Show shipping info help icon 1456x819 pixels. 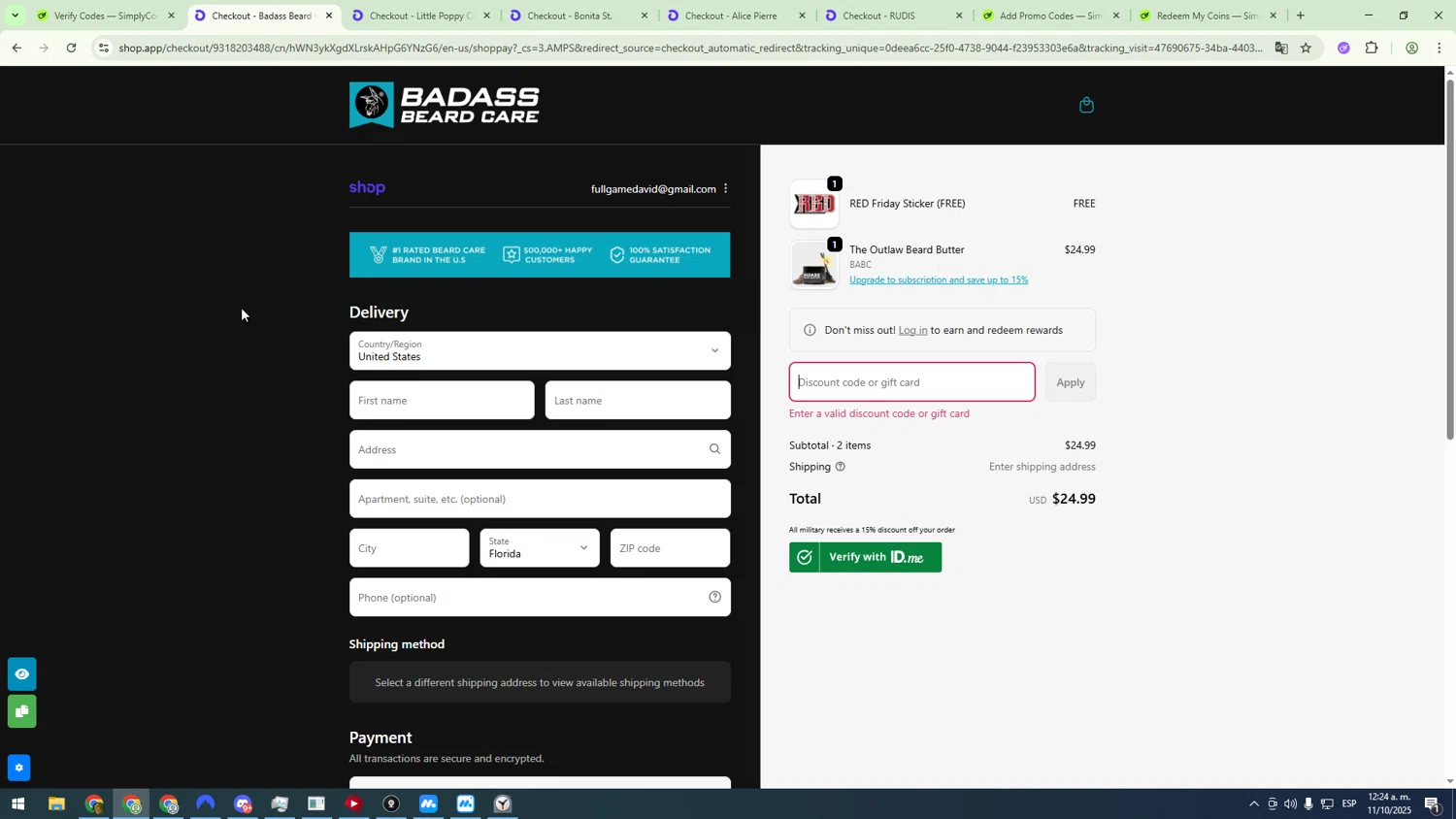[x=841, y=467]
